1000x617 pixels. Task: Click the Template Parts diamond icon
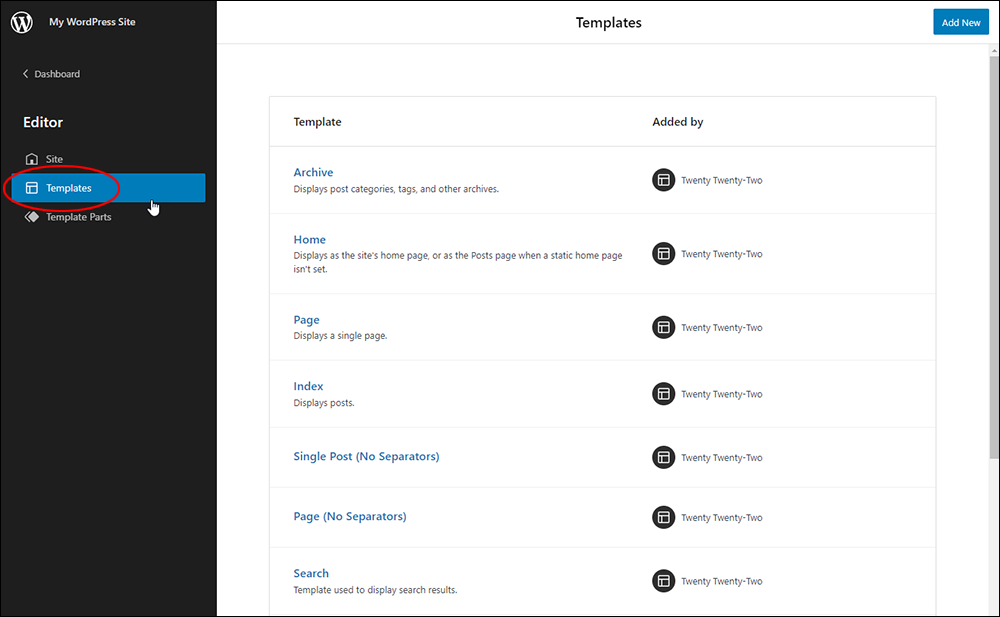31,217
